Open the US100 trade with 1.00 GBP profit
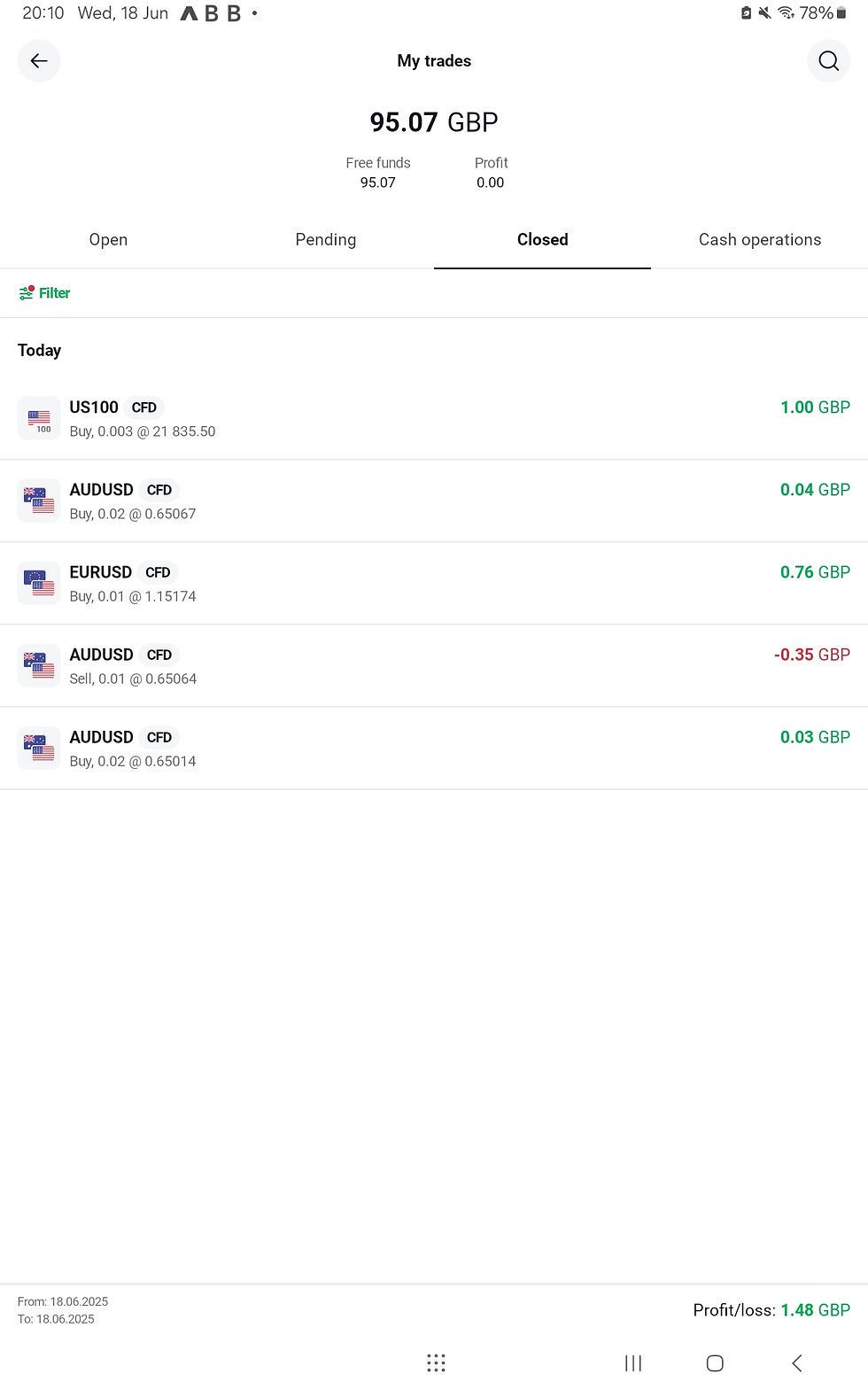This screenshot has width=868, height=1389. point(434,419)
